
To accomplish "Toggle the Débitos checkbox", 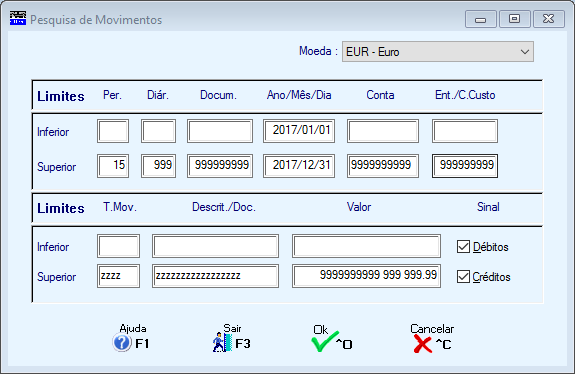I will coord(463,247).
